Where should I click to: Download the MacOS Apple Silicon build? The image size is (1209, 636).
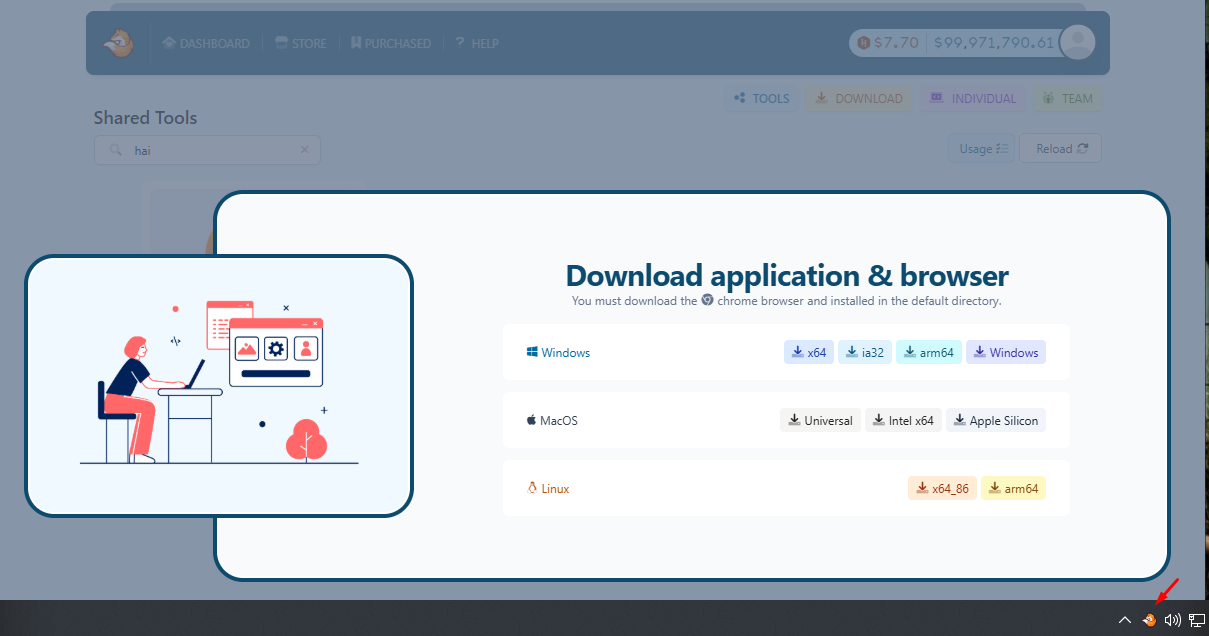click(x=995, y=420)
